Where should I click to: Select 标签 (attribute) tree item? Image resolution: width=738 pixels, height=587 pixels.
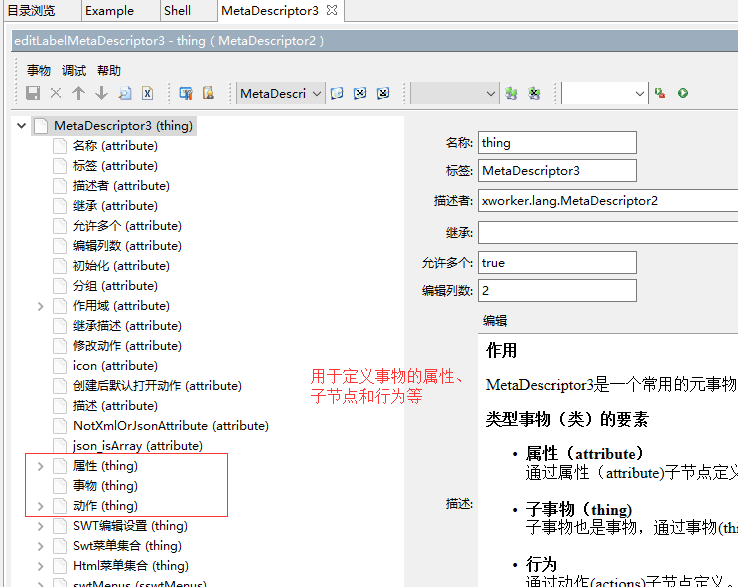[115, 166]
